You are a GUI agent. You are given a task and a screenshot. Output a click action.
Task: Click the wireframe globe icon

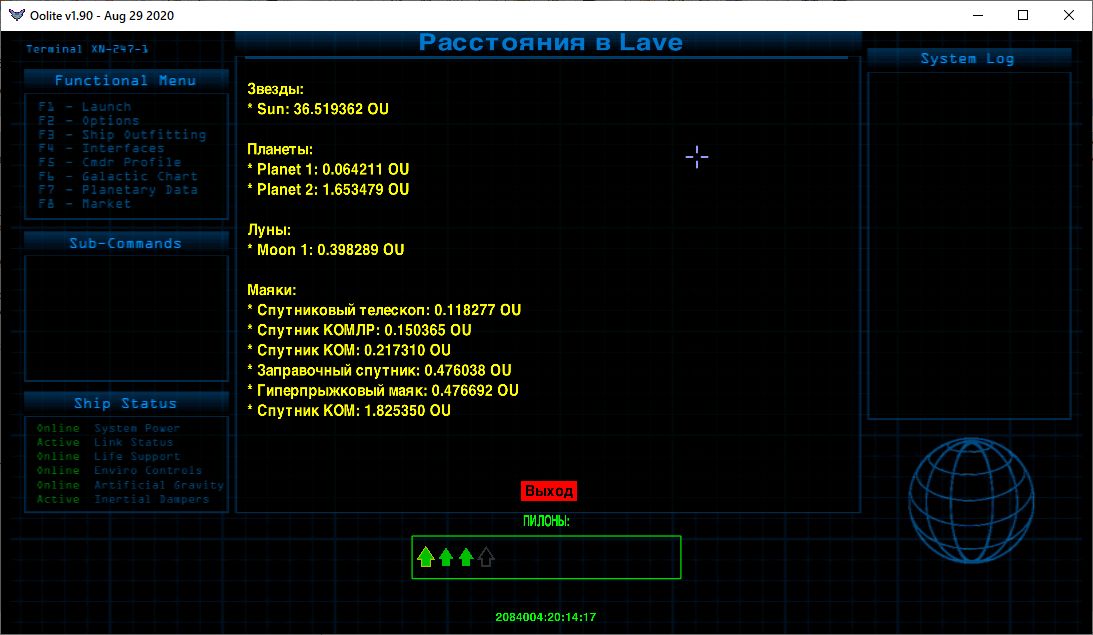[970, 498]
